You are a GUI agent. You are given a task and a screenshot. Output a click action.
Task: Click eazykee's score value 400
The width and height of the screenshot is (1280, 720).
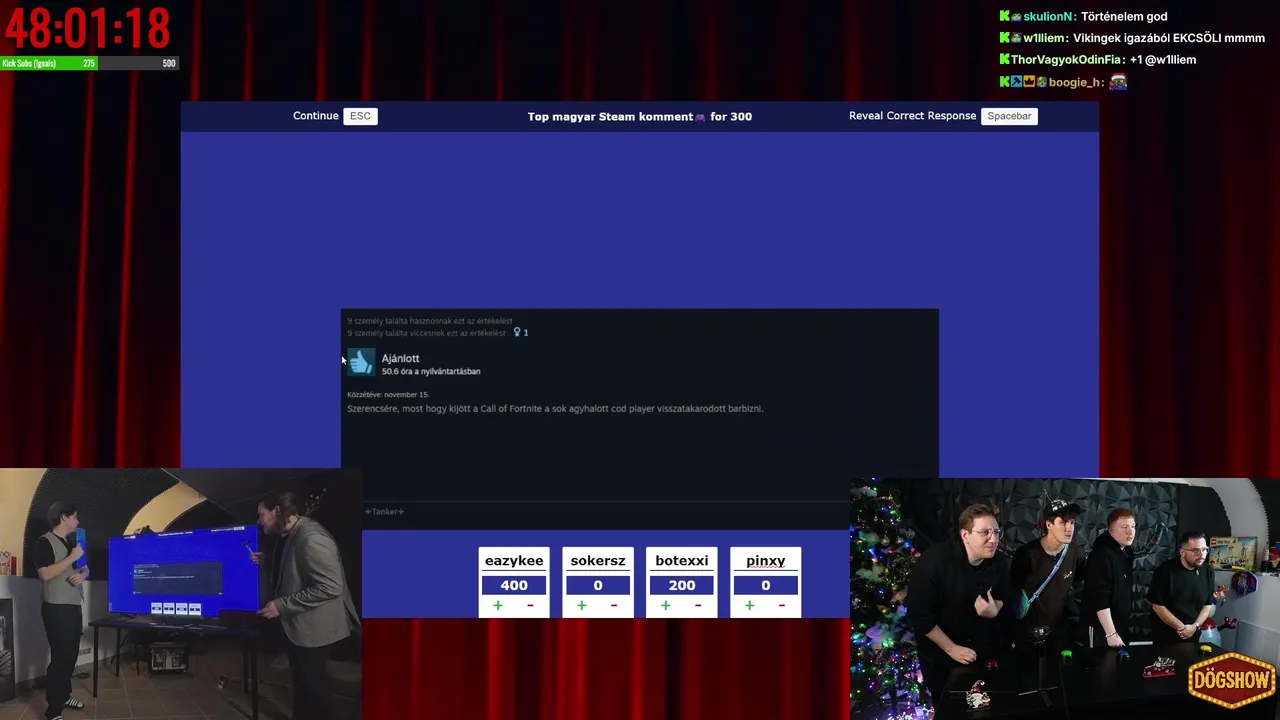[x=514, y=586]
